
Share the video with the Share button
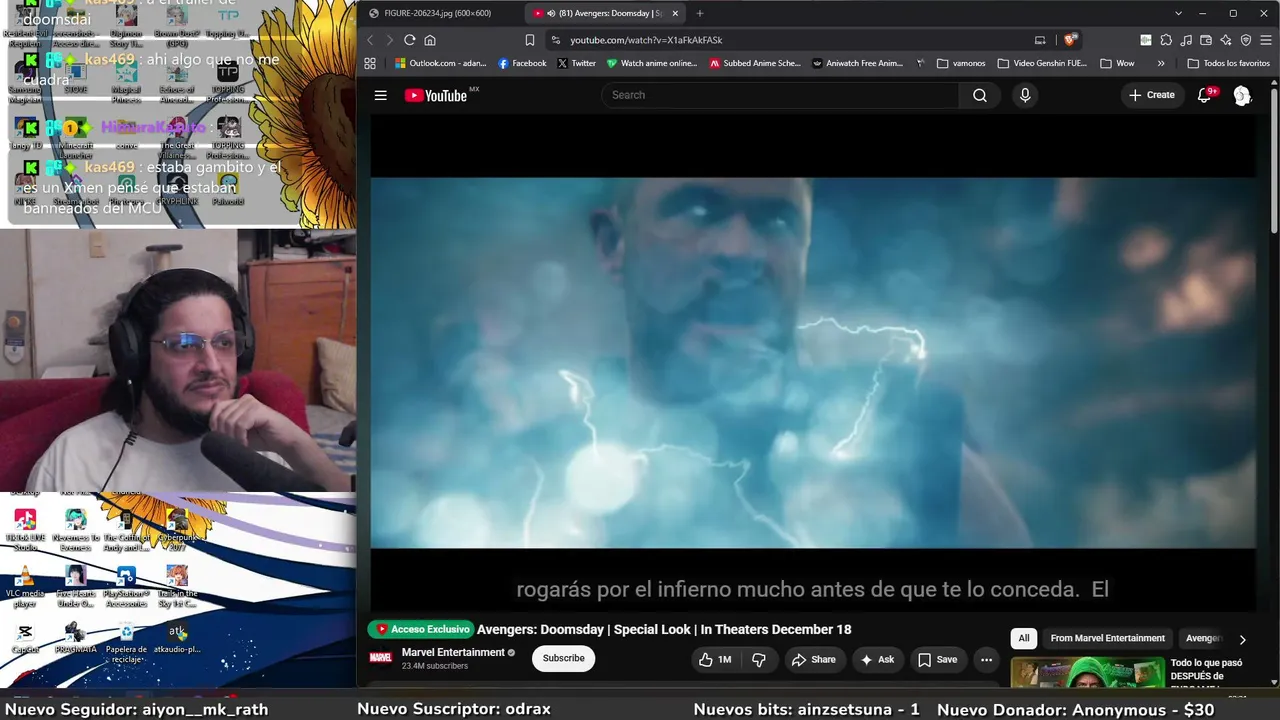[813, 659]
